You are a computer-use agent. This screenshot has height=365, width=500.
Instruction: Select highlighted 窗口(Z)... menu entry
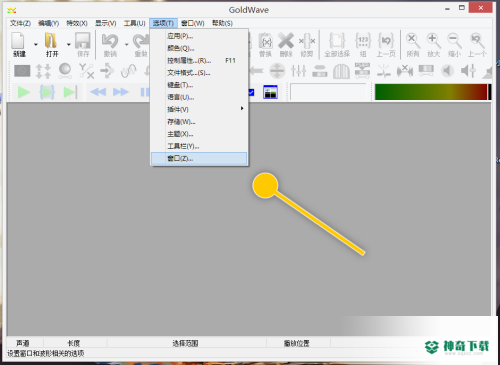point(199,158)
